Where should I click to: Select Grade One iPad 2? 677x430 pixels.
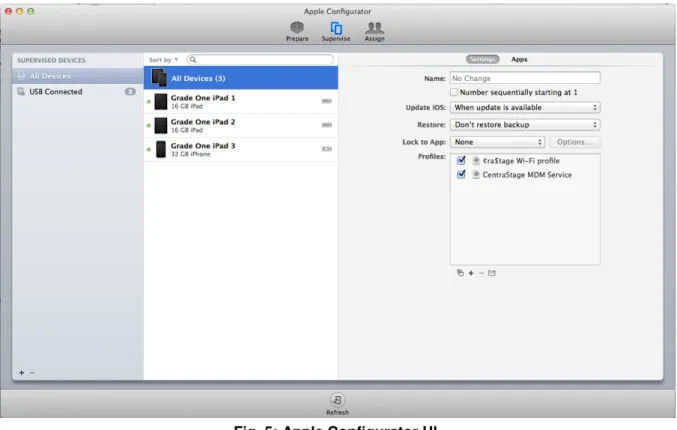pos(241,126)
